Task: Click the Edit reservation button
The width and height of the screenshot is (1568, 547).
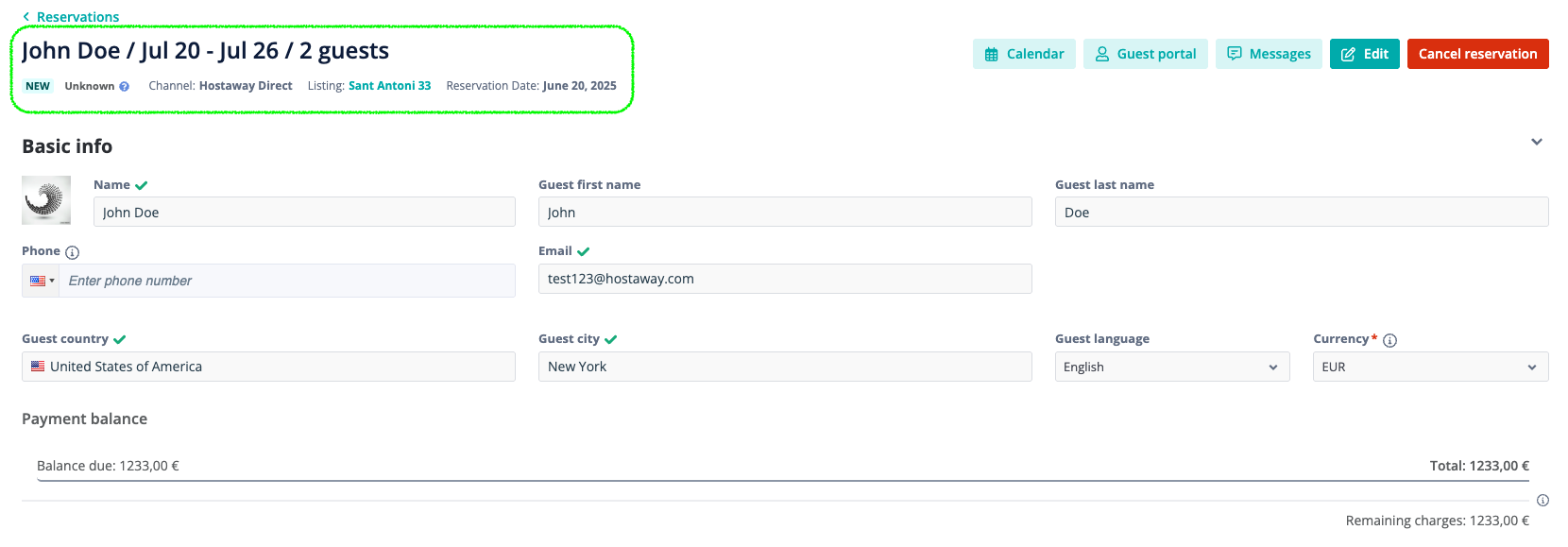Action: pyautogui.click(x=1364, y=54)
